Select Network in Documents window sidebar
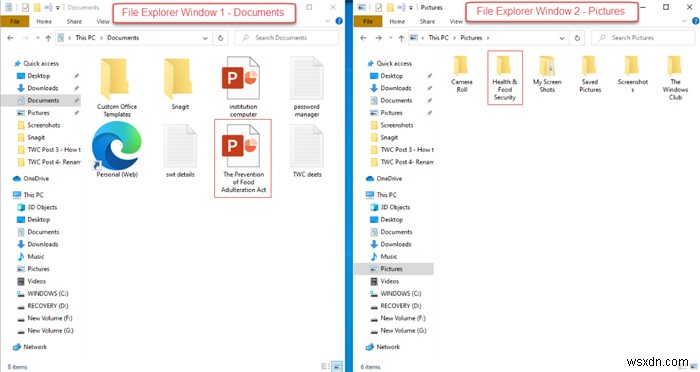Image resolution: width=700 pixels, height=372 pixels. (x=30, y=347)
